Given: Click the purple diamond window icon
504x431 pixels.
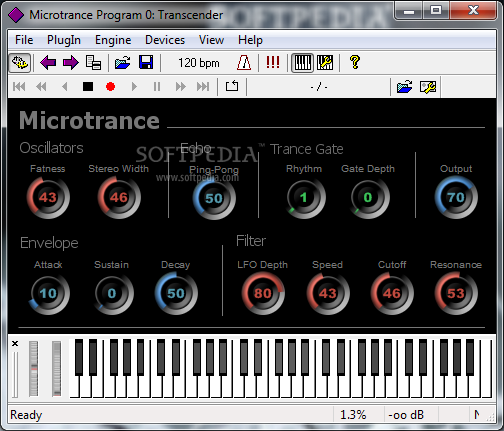Looking at the screenshot, I should click(x=16, y=15).
